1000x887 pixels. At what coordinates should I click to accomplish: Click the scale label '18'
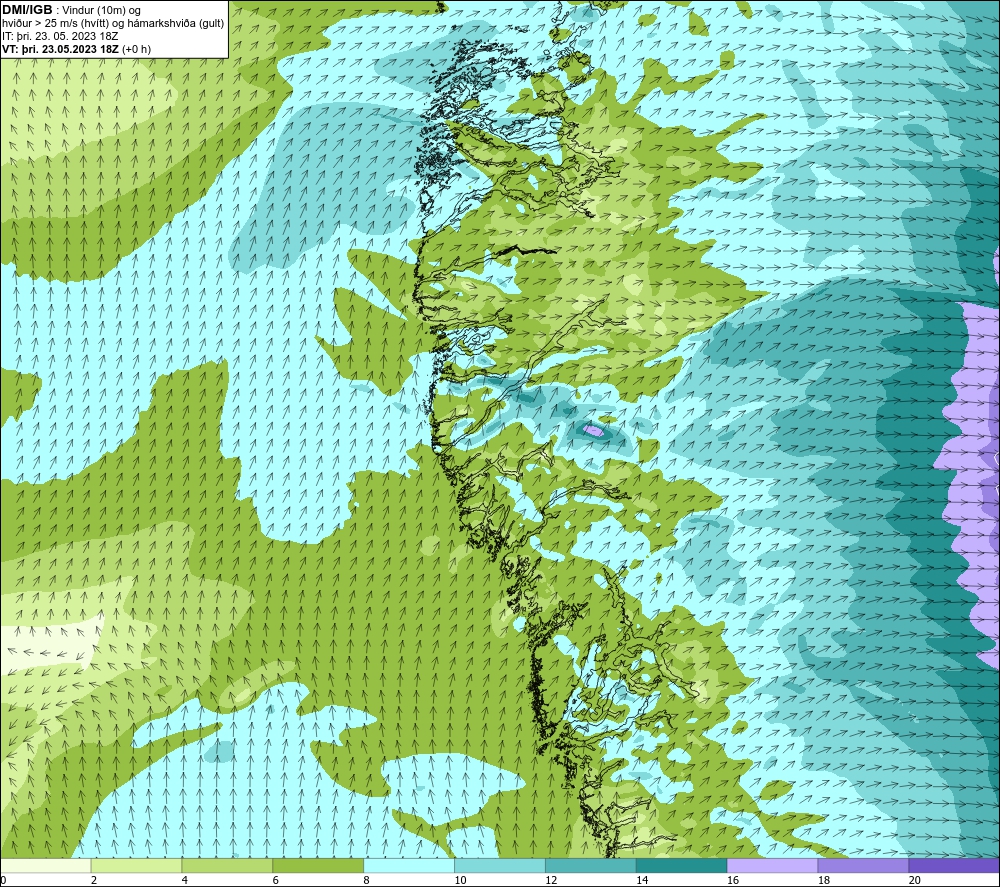823,880
